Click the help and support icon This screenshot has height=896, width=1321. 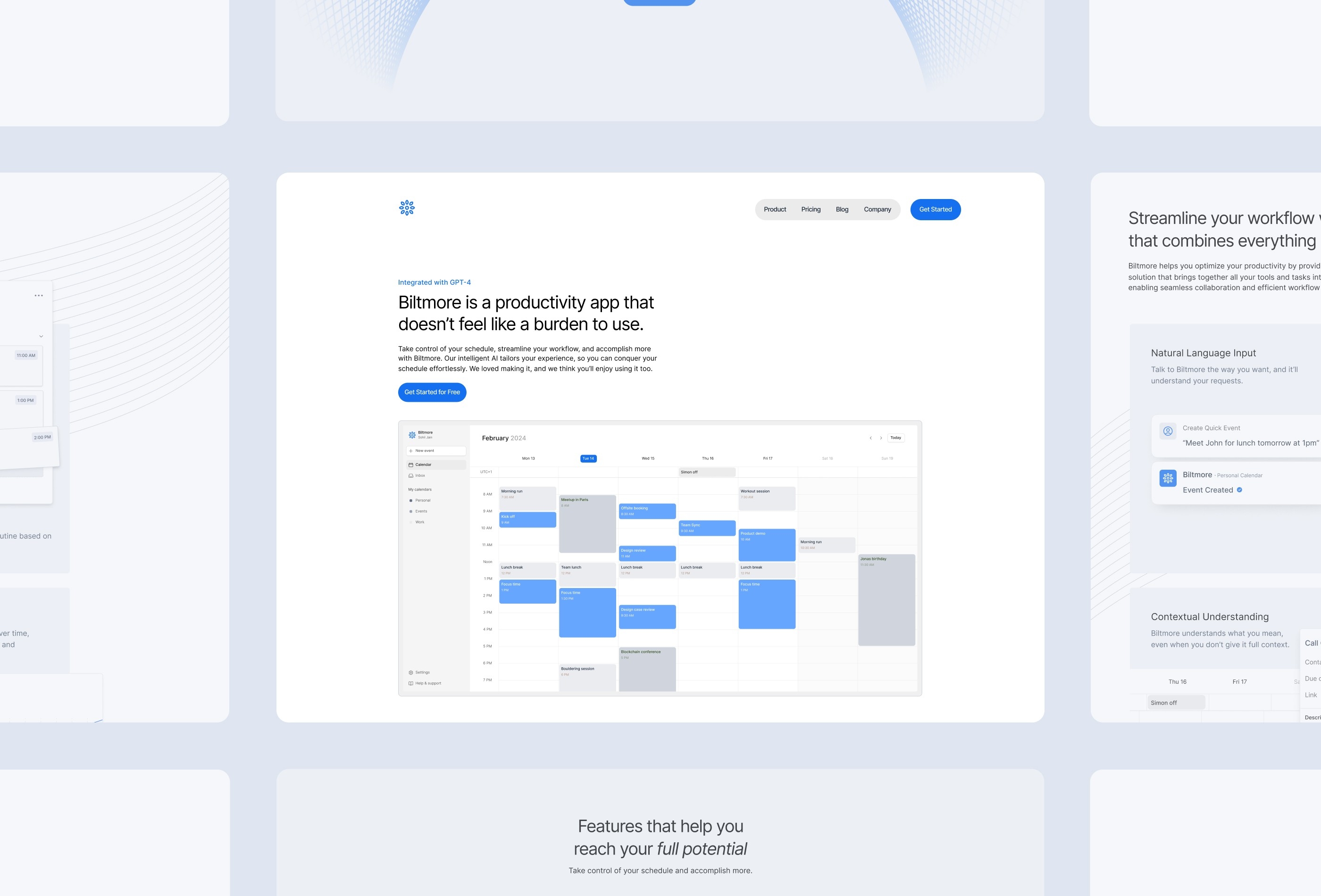click(411, 682)
